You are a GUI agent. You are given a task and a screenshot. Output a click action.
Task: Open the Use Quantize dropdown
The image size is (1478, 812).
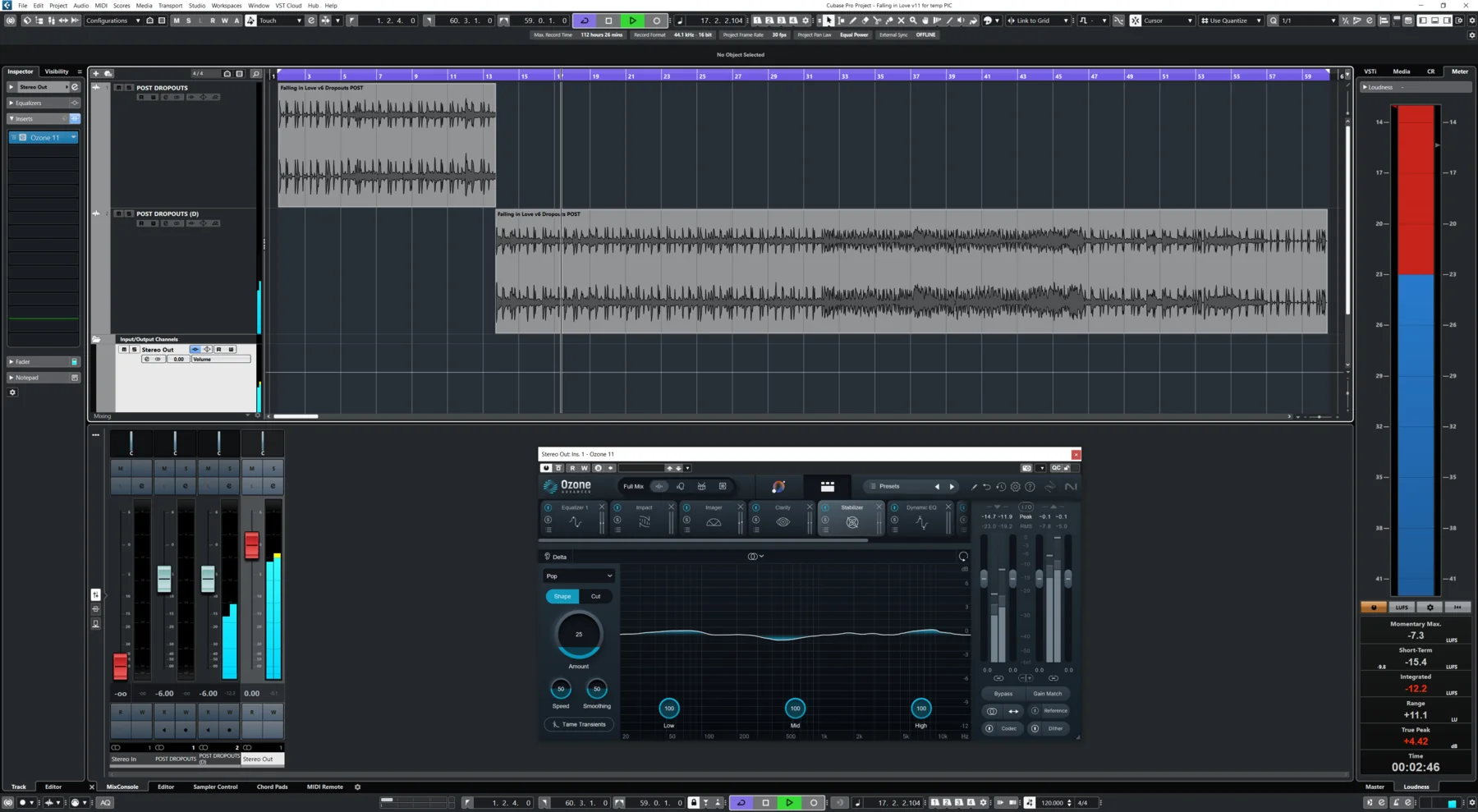coord(1231,21)
